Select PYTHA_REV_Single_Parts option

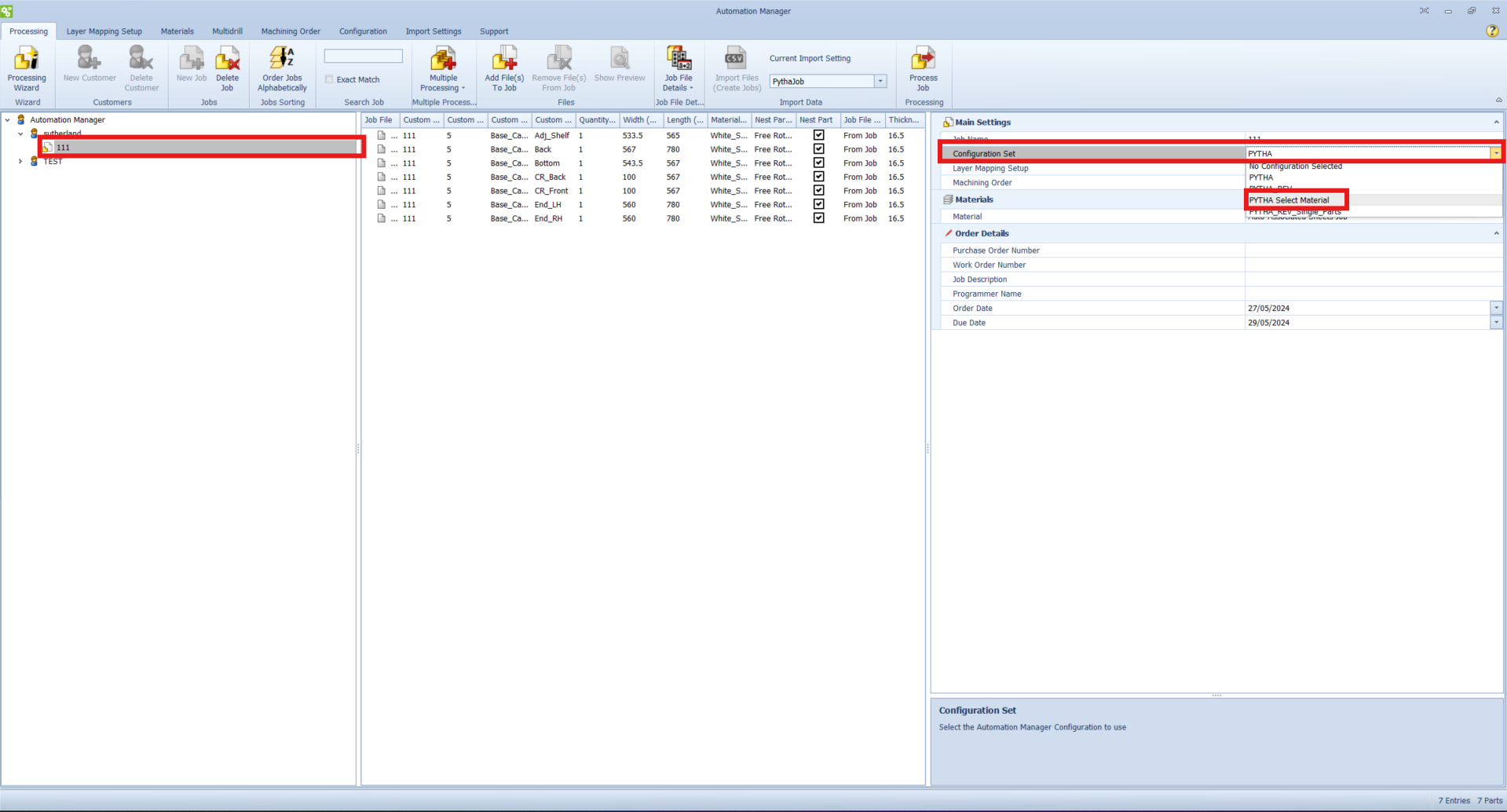[1374, 212]
